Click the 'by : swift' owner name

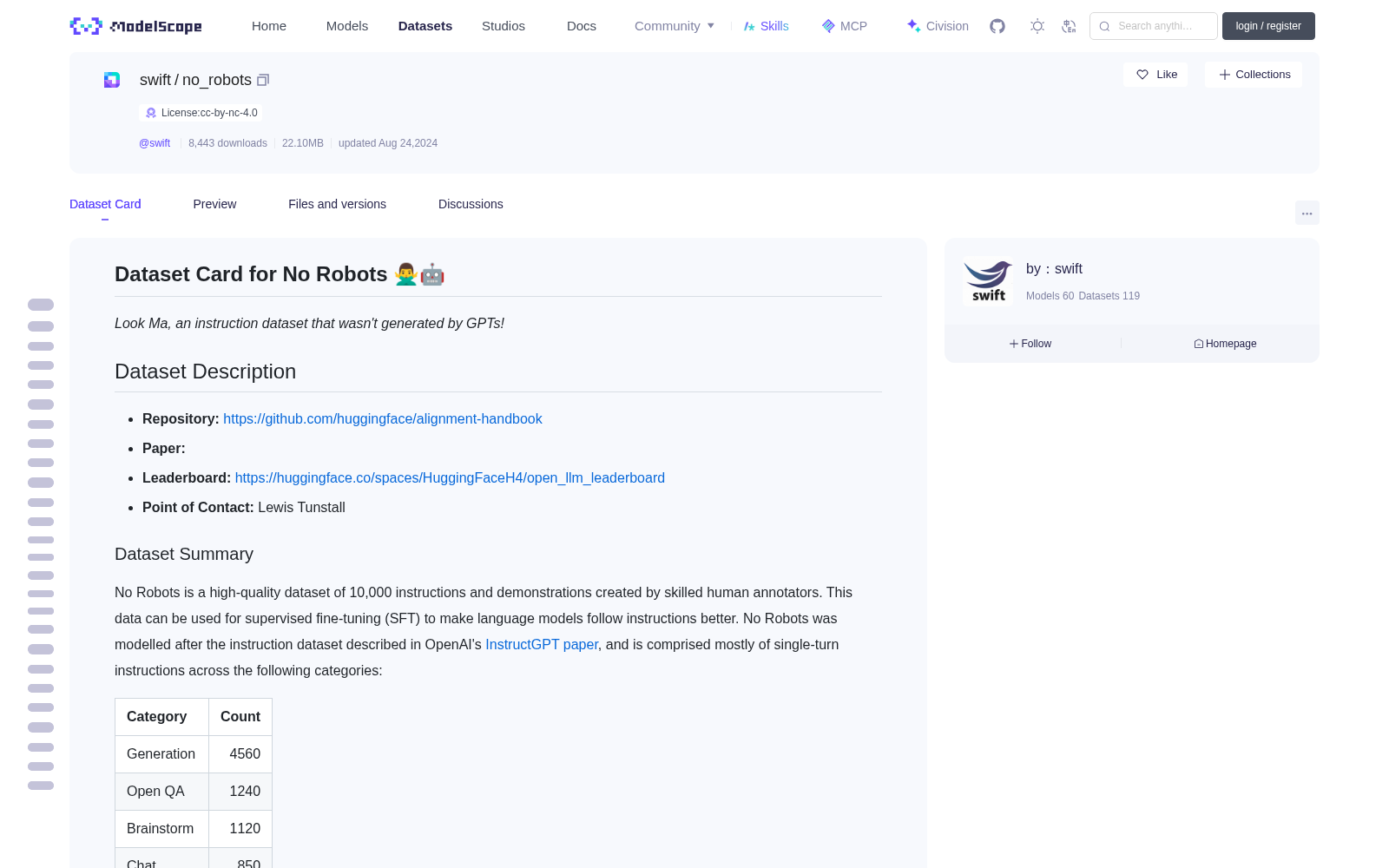pyautogui.click(x=1054, y=269)
